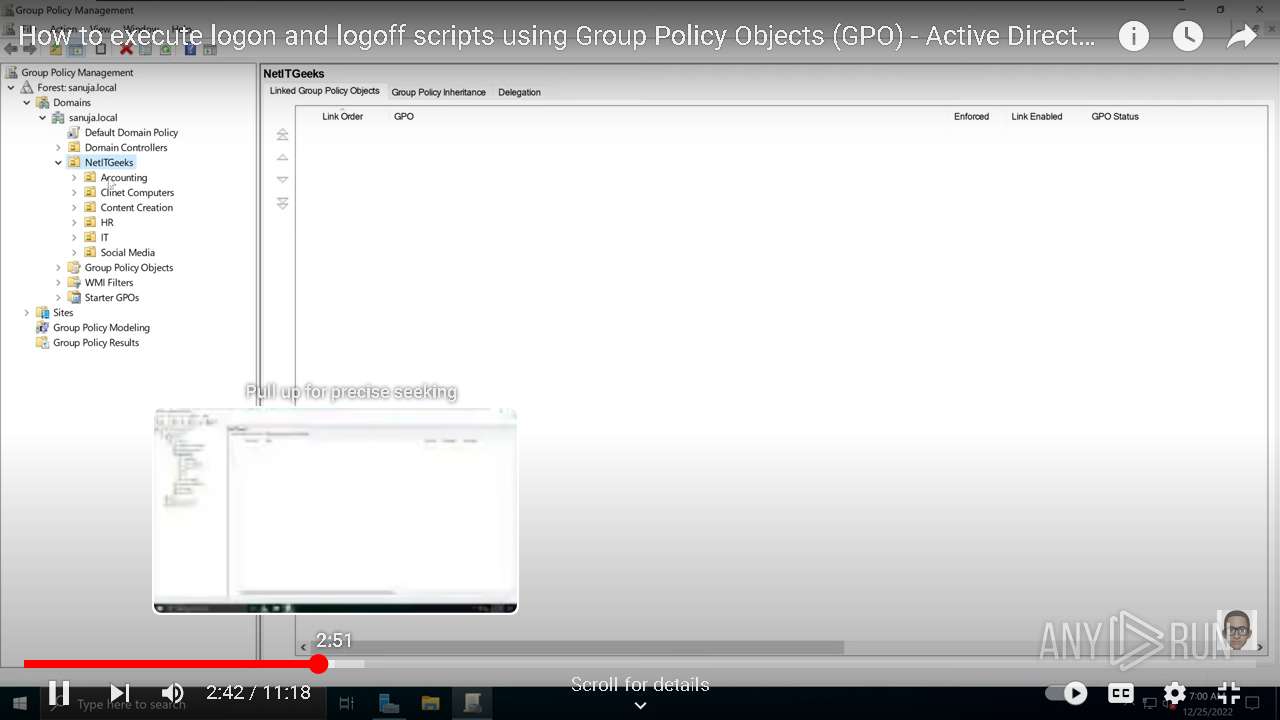Expand the Starter GPOs node

(x=59, y=298)
